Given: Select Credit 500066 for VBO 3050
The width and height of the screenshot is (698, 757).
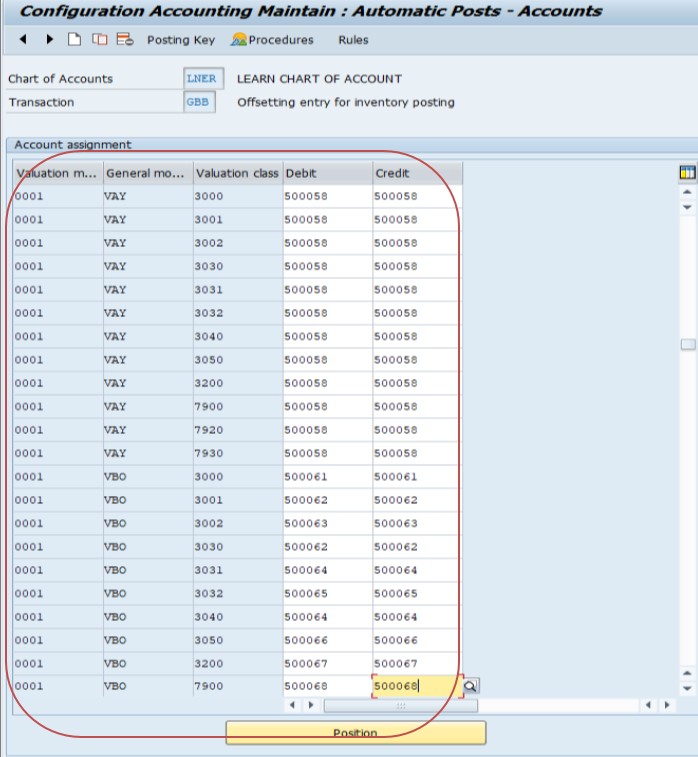Looking at the screenshot, I should click(416, 640).
